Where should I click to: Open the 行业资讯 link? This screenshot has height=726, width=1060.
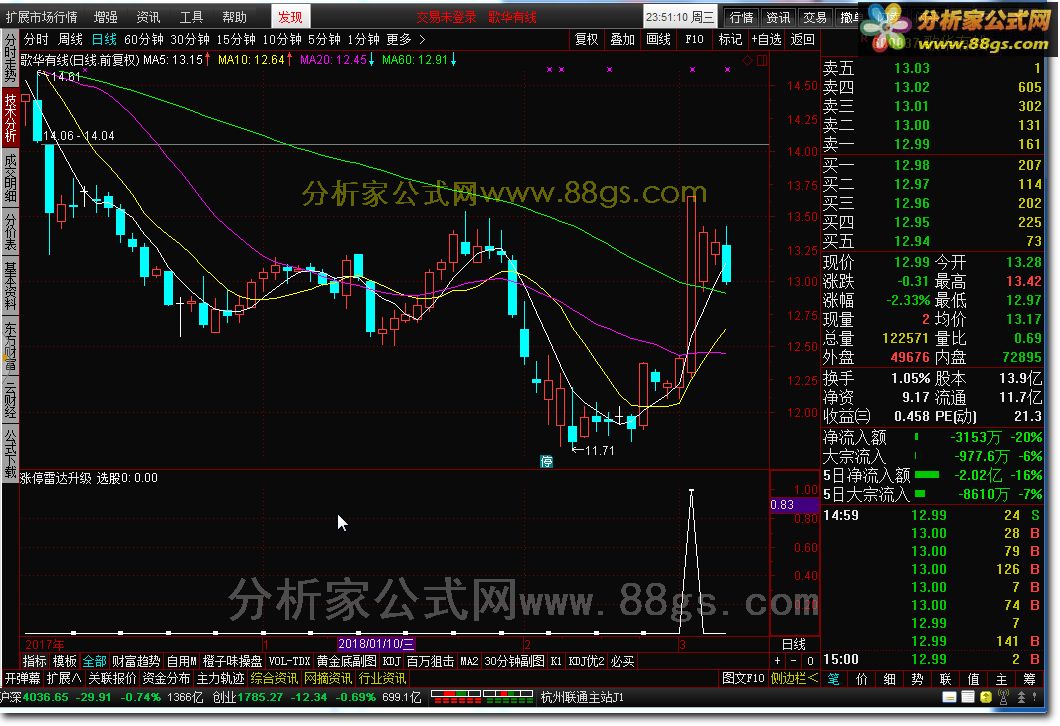click(382, 678)
